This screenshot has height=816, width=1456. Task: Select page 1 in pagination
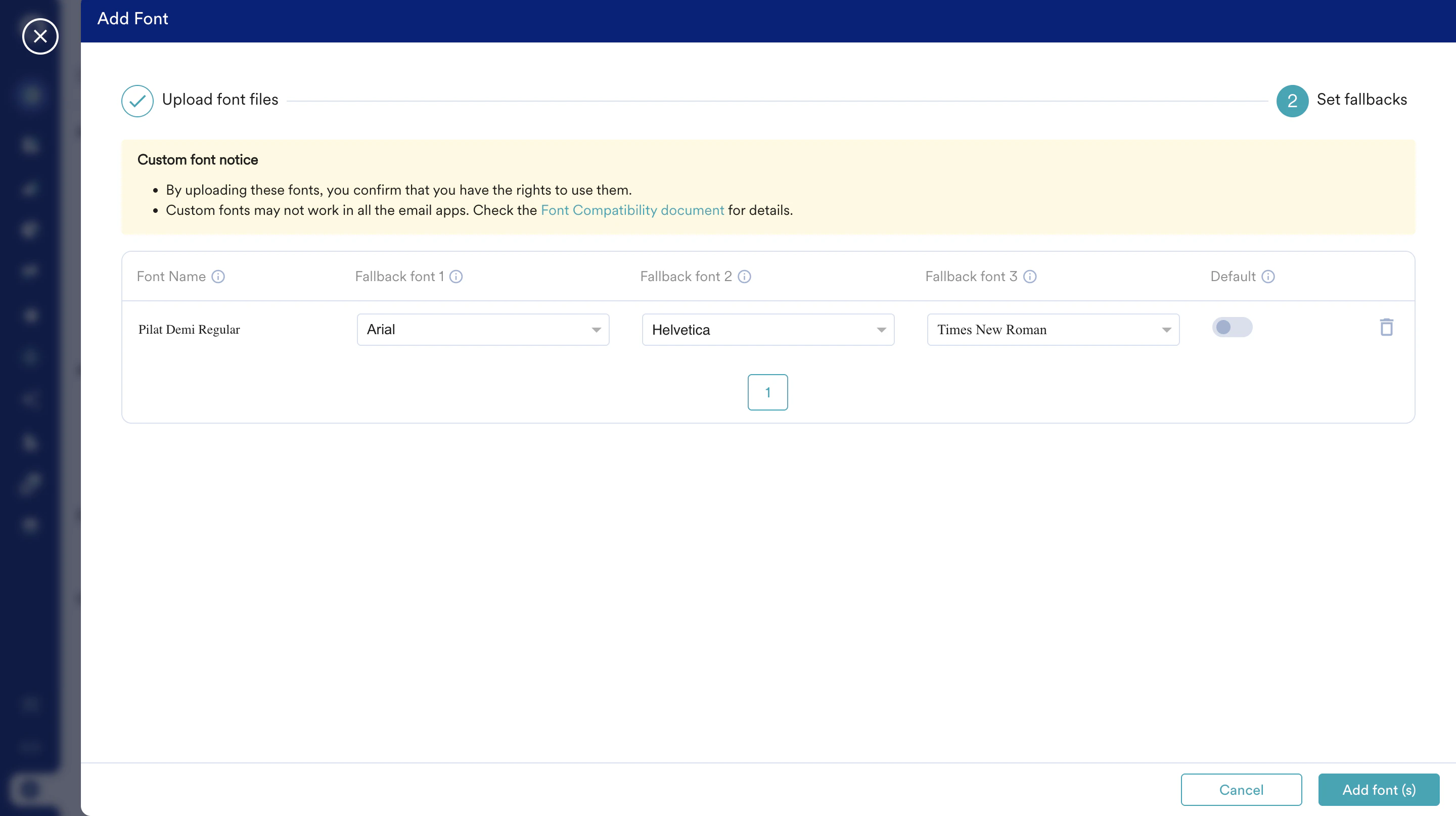[767, 392]
